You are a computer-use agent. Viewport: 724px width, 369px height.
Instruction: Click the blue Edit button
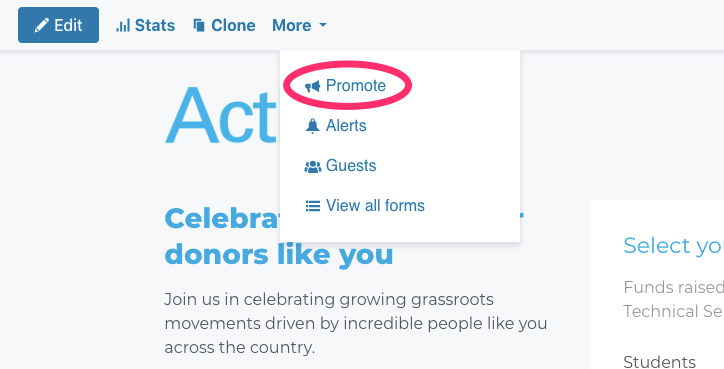(58, 25)
